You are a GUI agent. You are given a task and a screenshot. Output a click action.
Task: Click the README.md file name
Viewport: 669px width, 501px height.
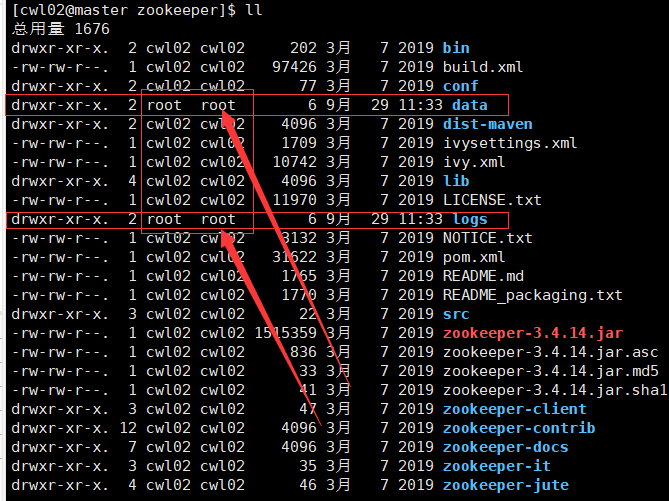tap(483, 276)
